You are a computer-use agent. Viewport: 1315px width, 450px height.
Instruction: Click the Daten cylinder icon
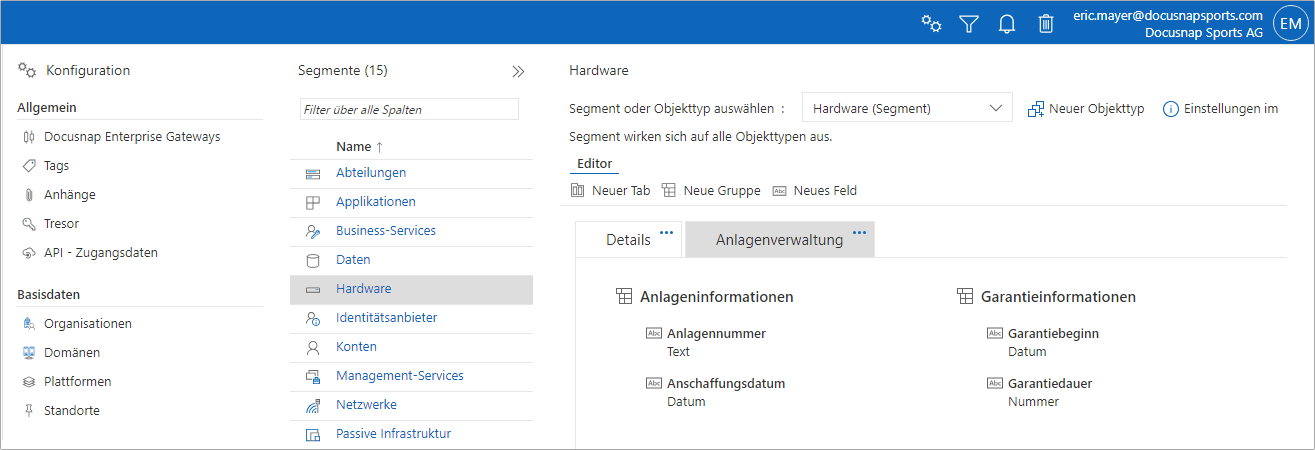pos(313,261)
